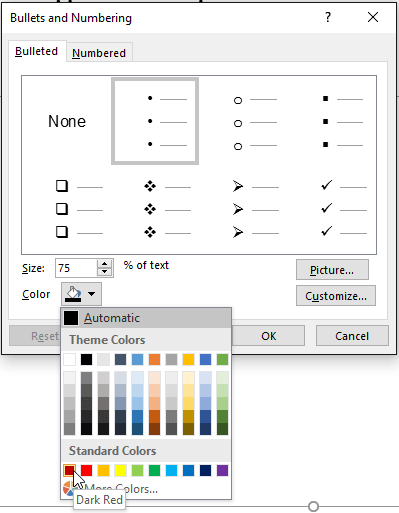
Task: Select the filled square bullet style
Action: 332,121
